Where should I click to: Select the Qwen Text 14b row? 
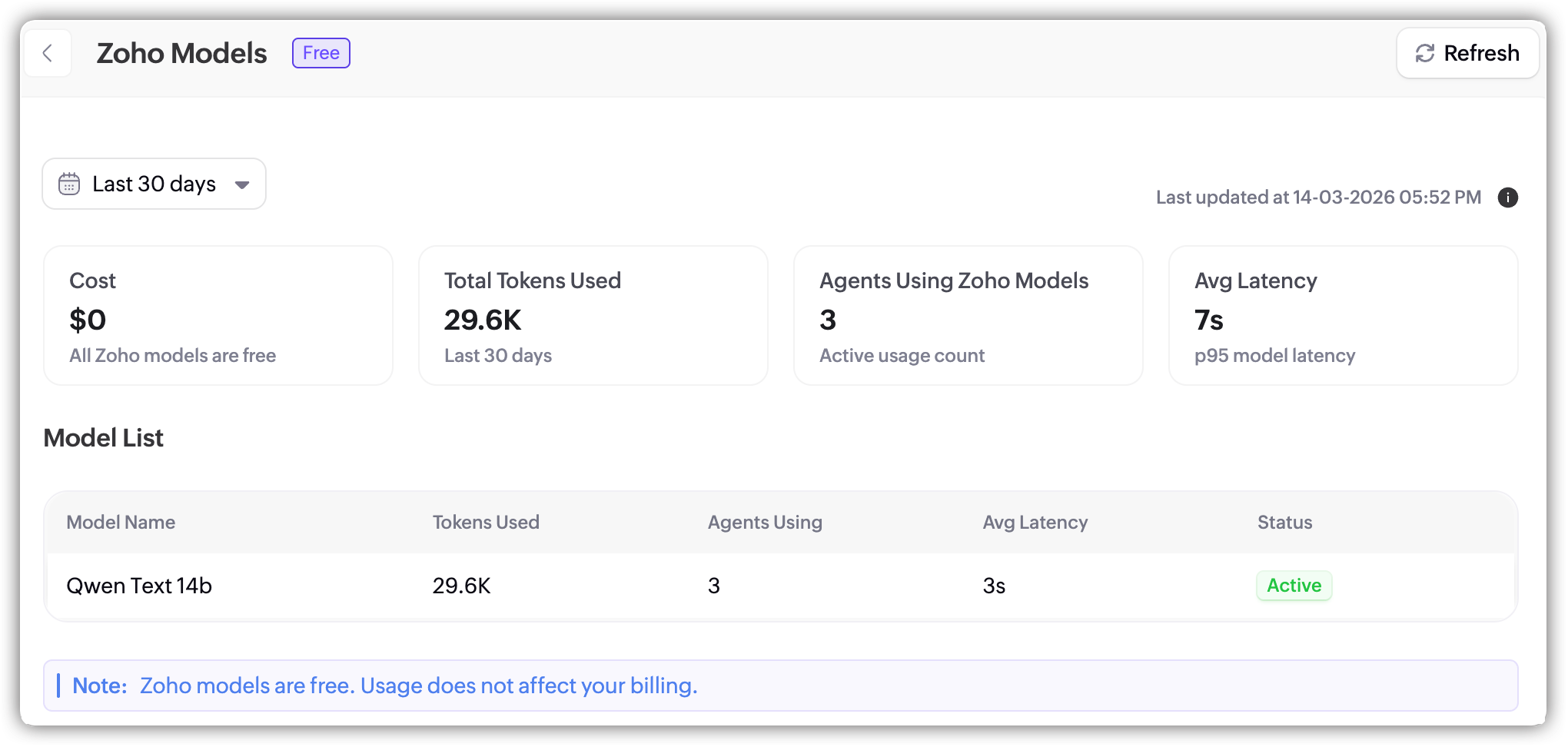click(139, 586)
